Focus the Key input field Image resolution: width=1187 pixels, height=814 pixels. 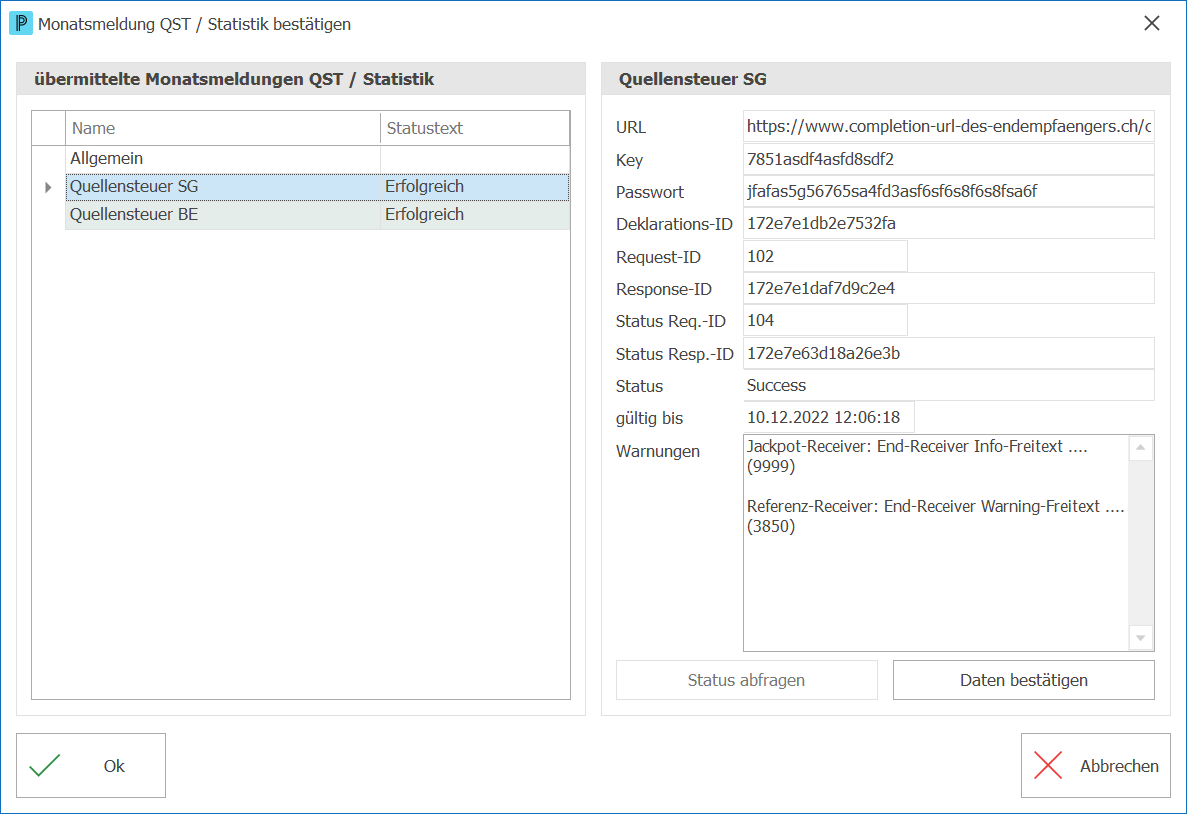point(949,159)
